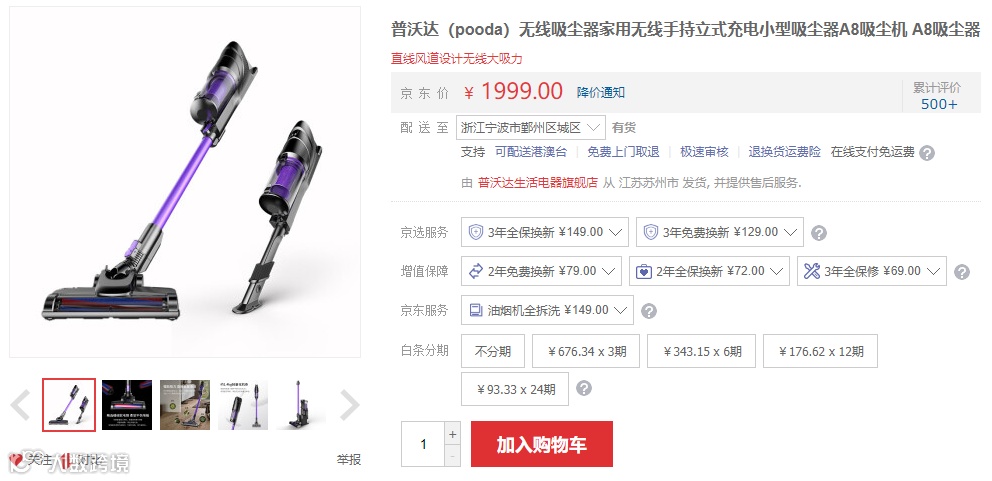Choose ¥676.34 x 3期 installment plan
Screen dimensions: 992x481
(586, 351)
